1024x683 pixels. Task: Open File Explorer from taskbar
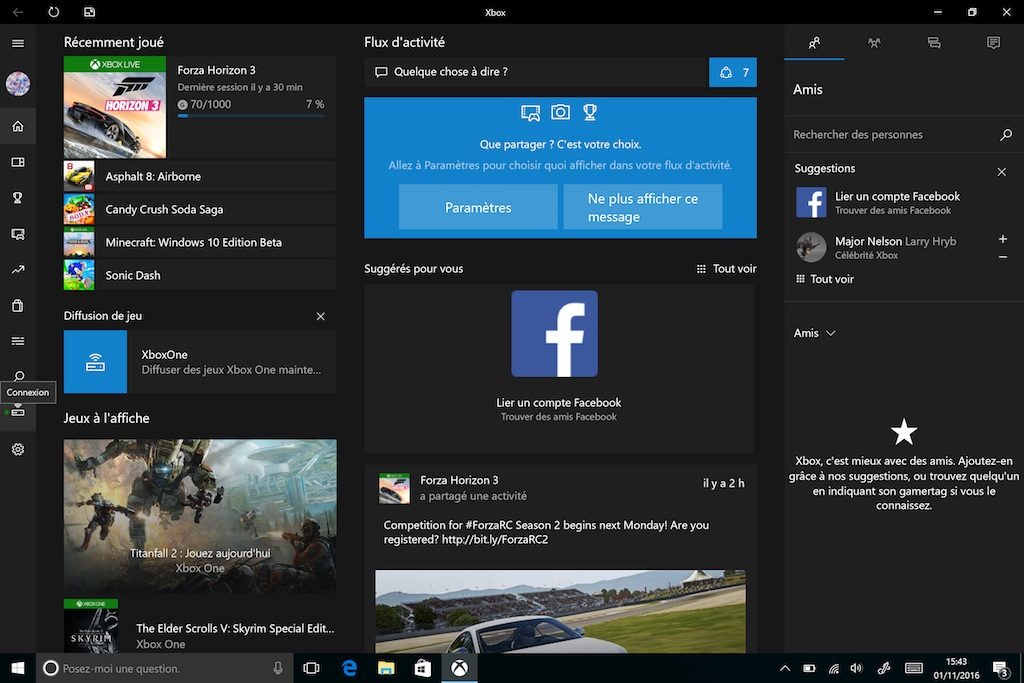(x=386, y=668)
